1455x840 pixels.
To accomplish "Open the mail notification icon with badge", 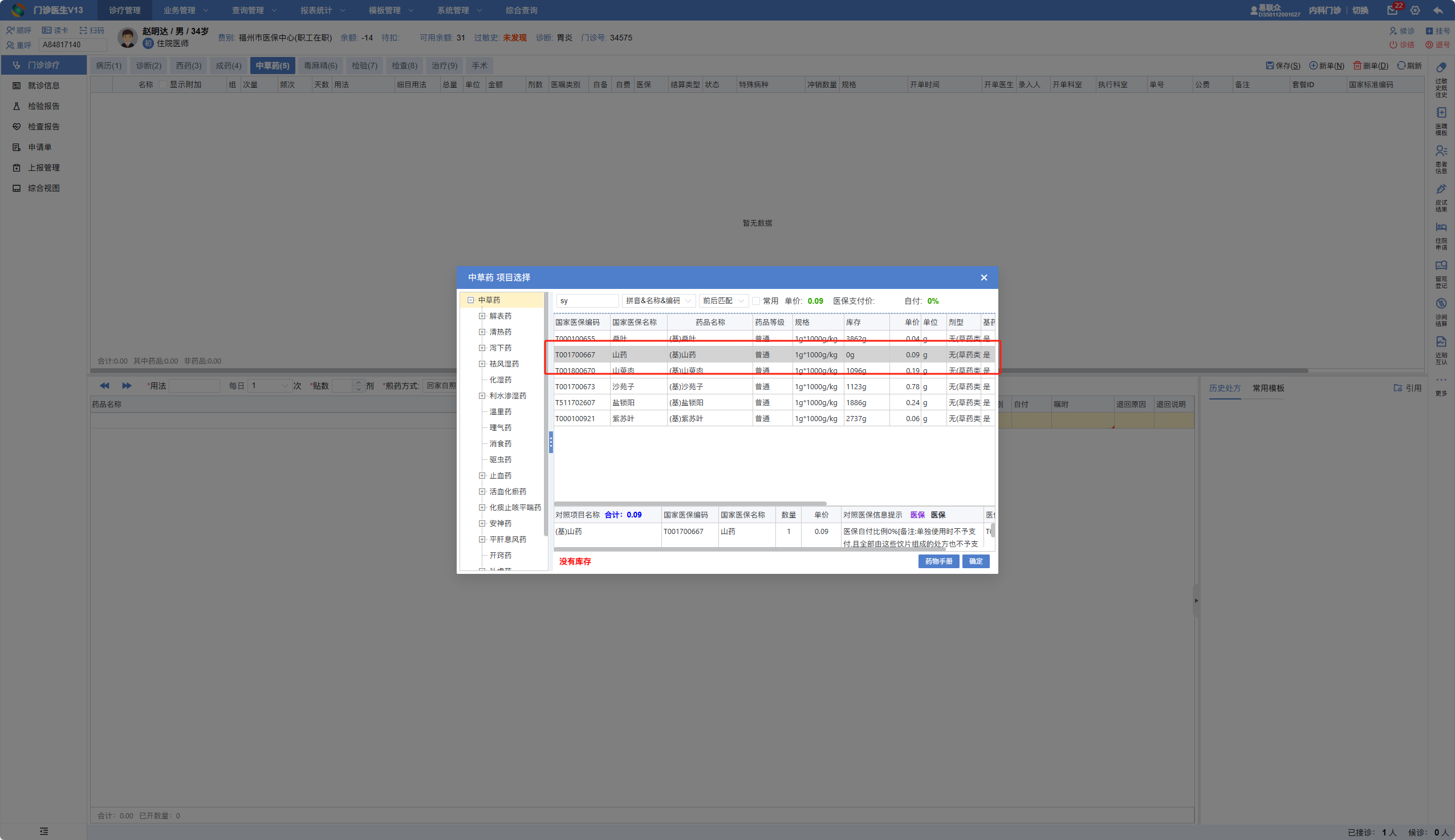I will pyautogui.click(x=1392, y=10).
